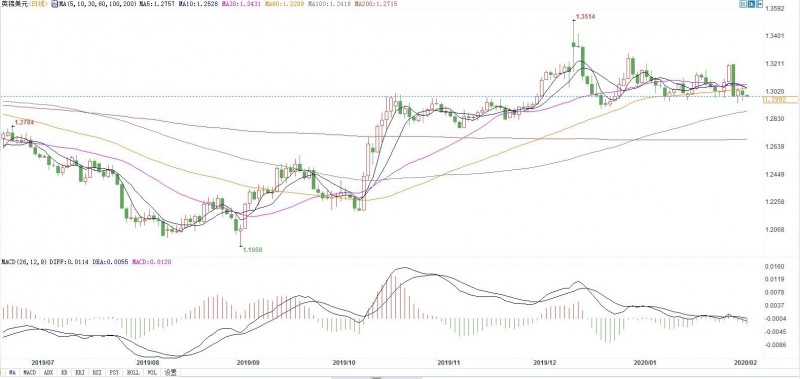800x379 pixels.
Task: Switch to the MACD indicator tab
Action: (x=30, y=373)
